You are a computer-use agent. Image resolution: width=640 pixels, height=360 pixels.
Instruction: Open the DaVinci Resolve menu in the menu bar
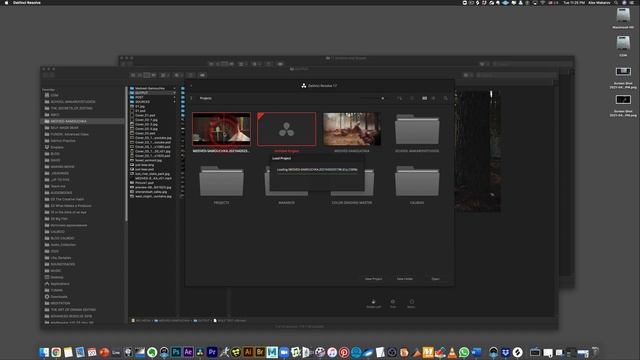(27, 2)
